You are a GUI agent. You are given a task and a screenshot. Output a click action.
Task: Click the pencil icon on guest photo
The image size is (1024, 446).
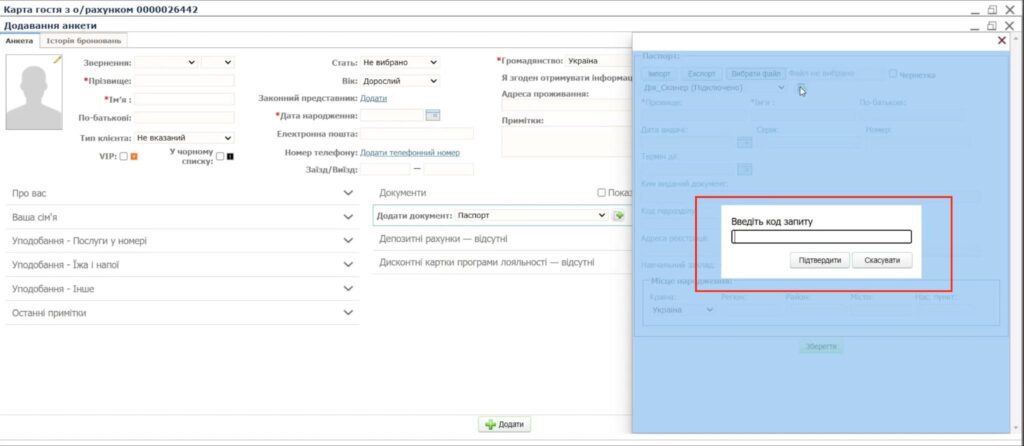click(x=57, y=59)
